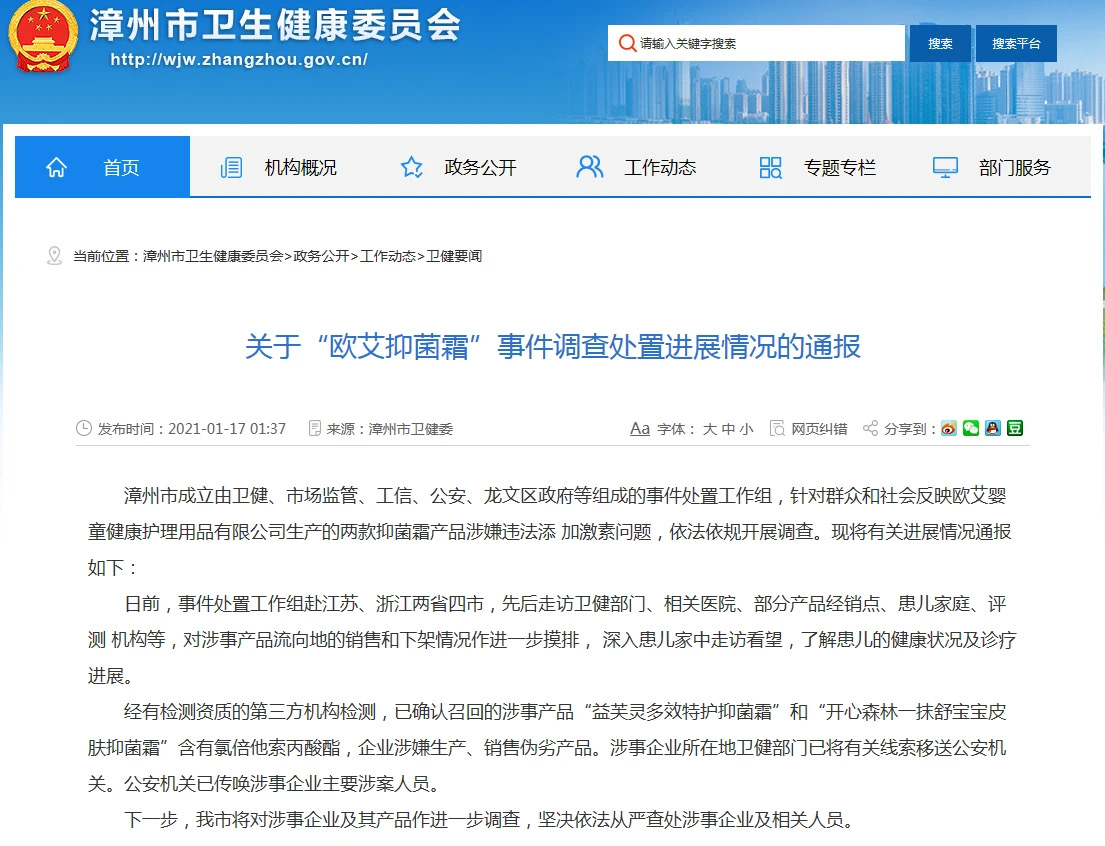Open the 政务公开 menu item

[x=480, y=168]
